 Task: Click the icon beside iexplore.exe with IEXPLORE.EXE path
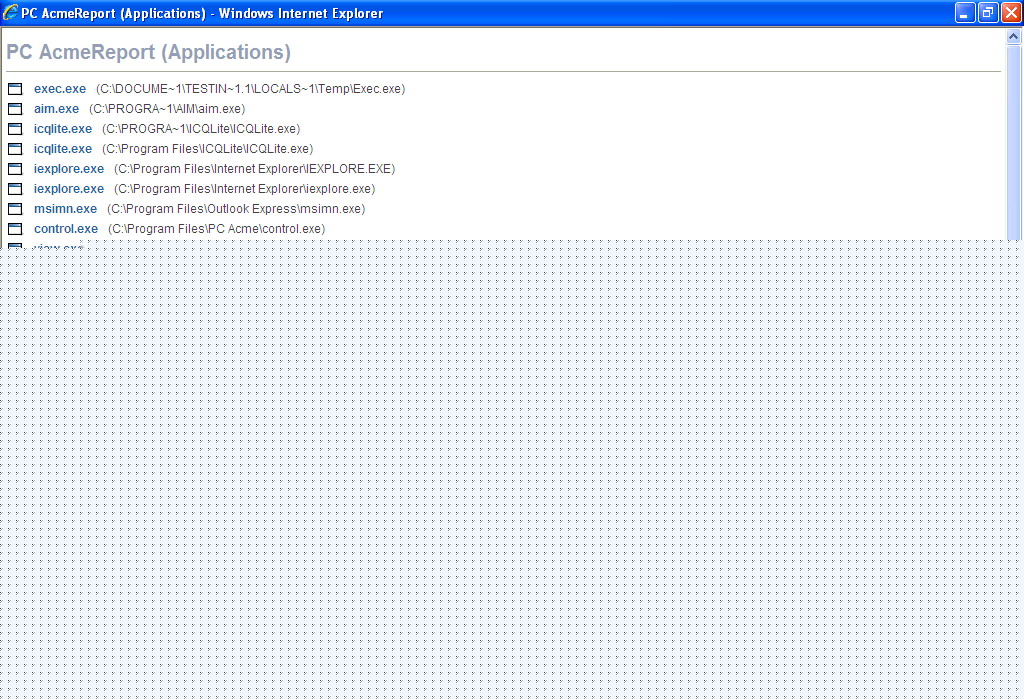[15, 169]
